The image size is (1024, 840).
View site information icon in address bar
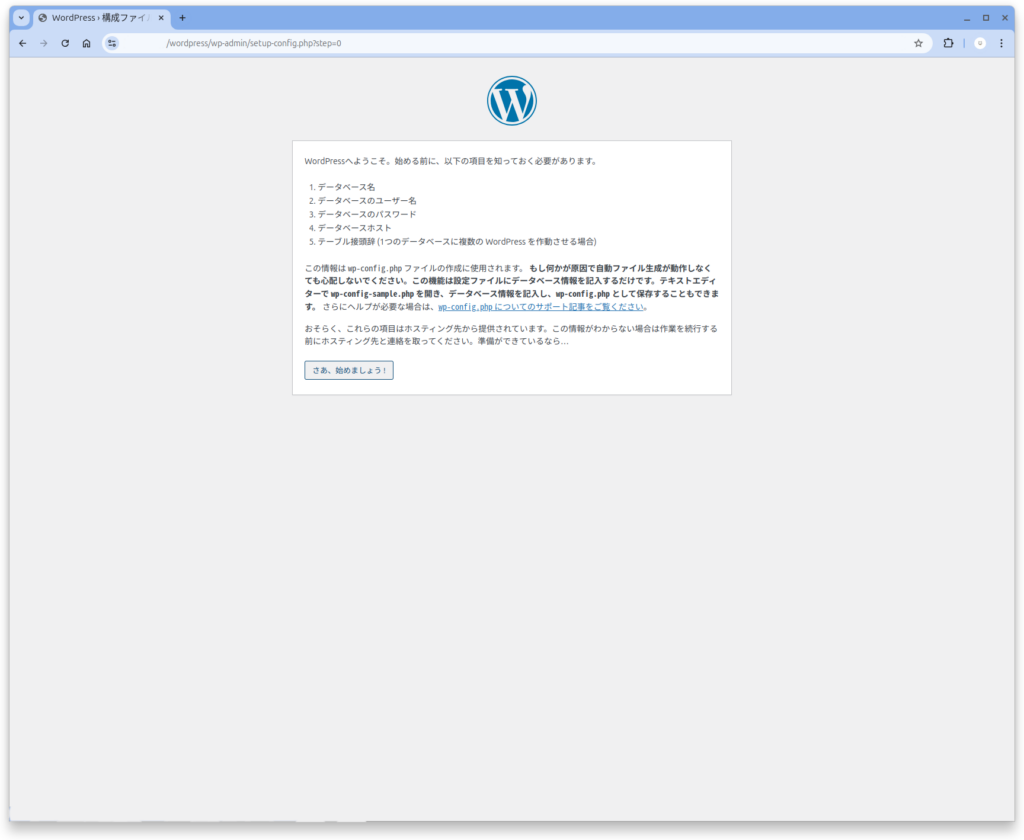[x=112, y=43]
